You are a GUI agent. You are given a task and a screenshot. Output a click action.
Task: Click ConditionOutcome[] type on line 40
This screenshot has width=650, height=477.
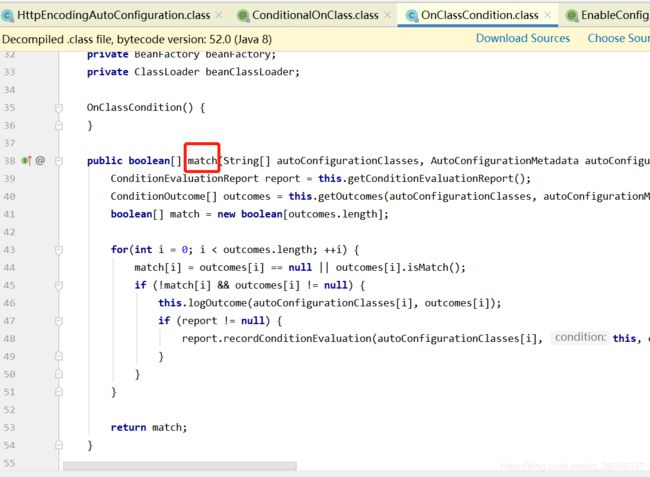[x=164, y=196]
